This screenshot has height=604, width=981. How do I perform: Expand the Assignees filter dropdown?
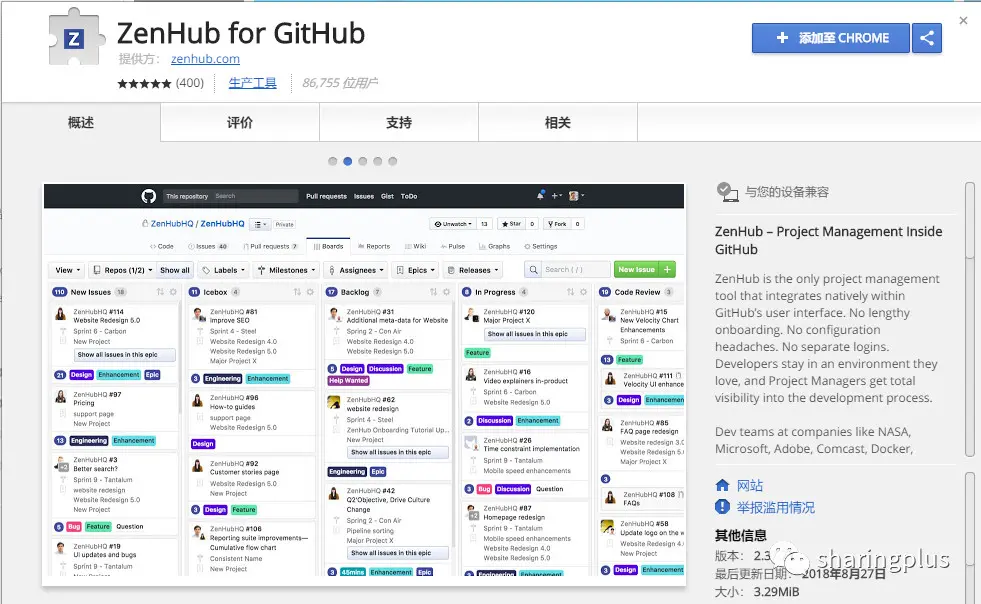tap(355, 270)
